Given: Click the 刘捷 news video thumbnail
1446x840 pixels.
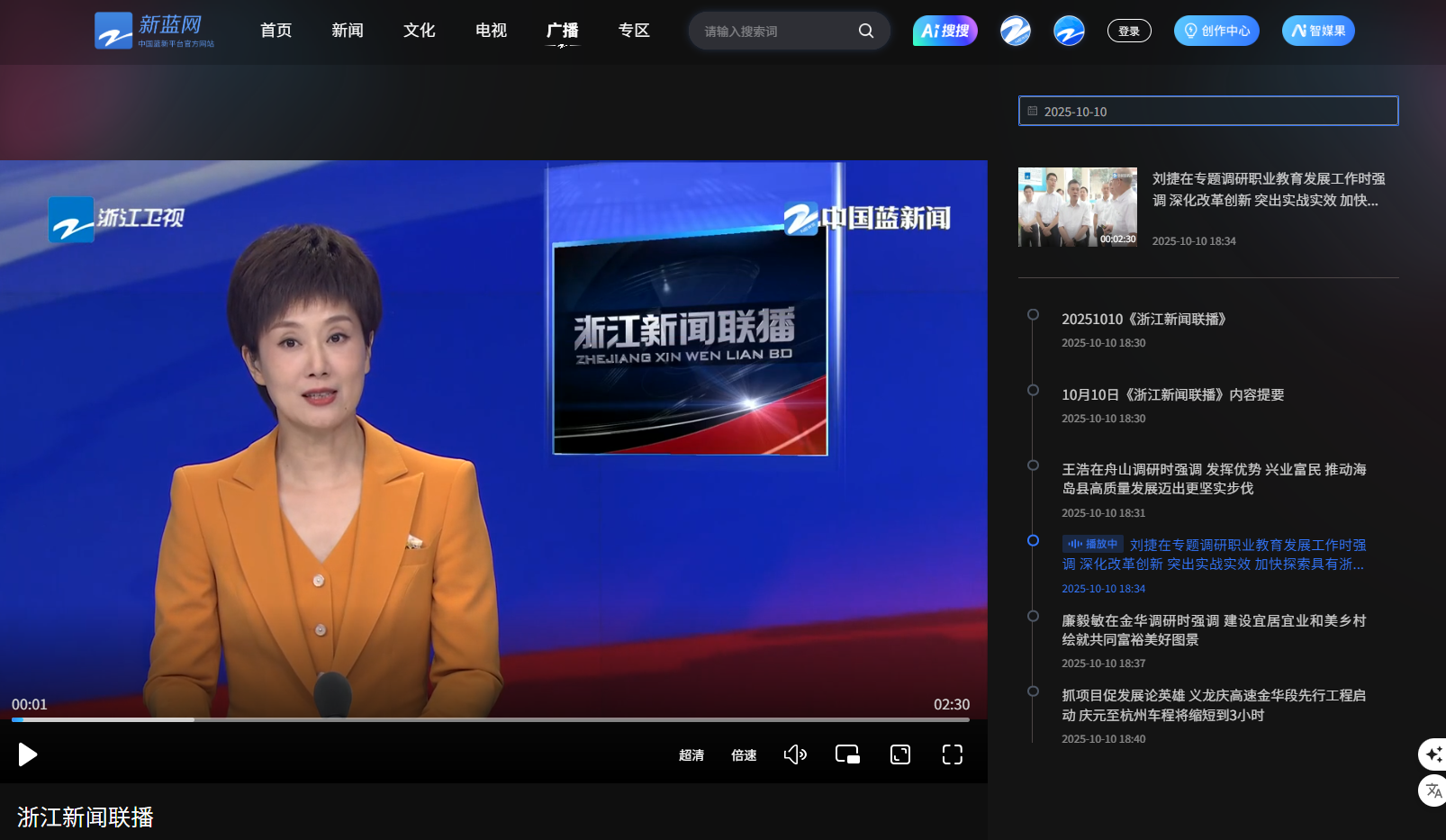Looking at the screenshot, I should [x=1077, y=207].
